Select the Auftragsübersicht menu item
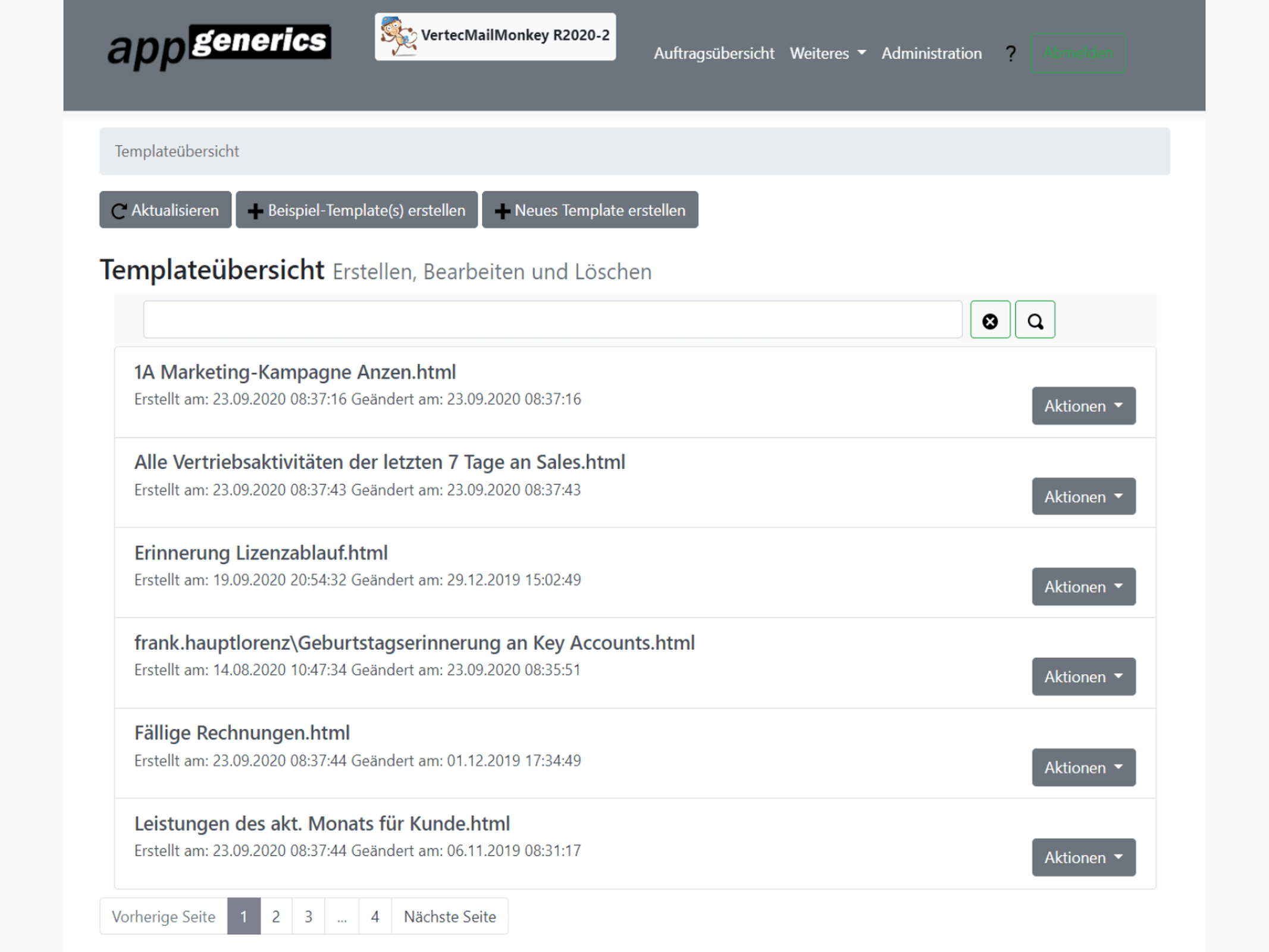This screenshot has width=1269, height=952. [x=713, y=54]
